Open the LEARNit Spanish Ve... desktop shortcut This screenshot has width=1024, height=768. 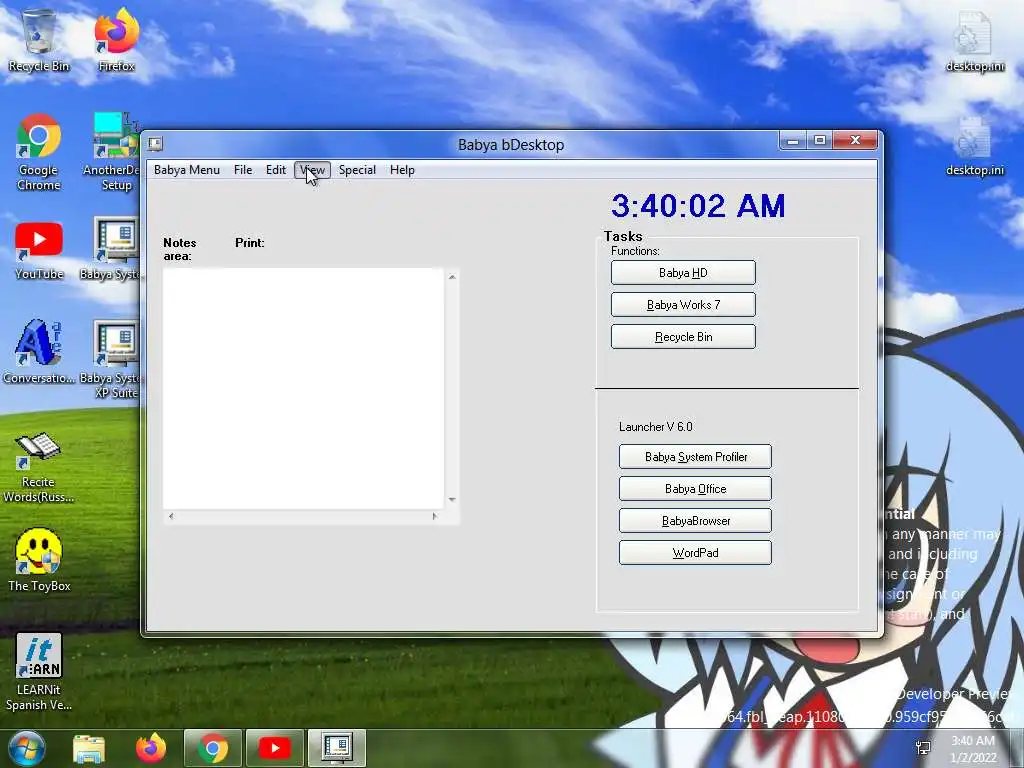[39, 672]
